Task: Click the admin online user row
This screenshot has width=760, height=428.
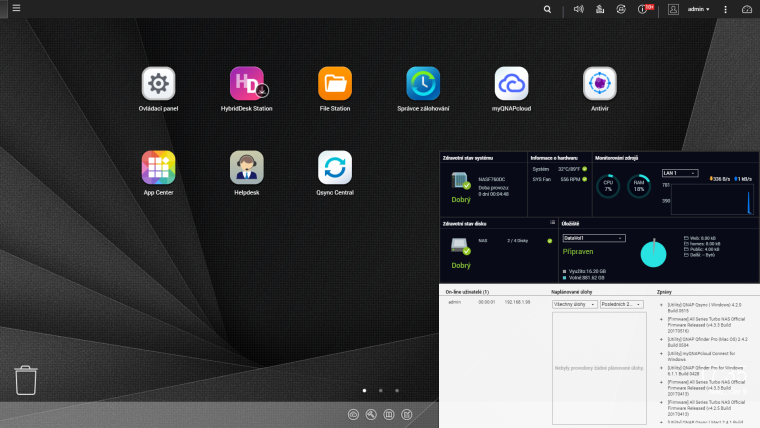Action: (x=489, y=302)
